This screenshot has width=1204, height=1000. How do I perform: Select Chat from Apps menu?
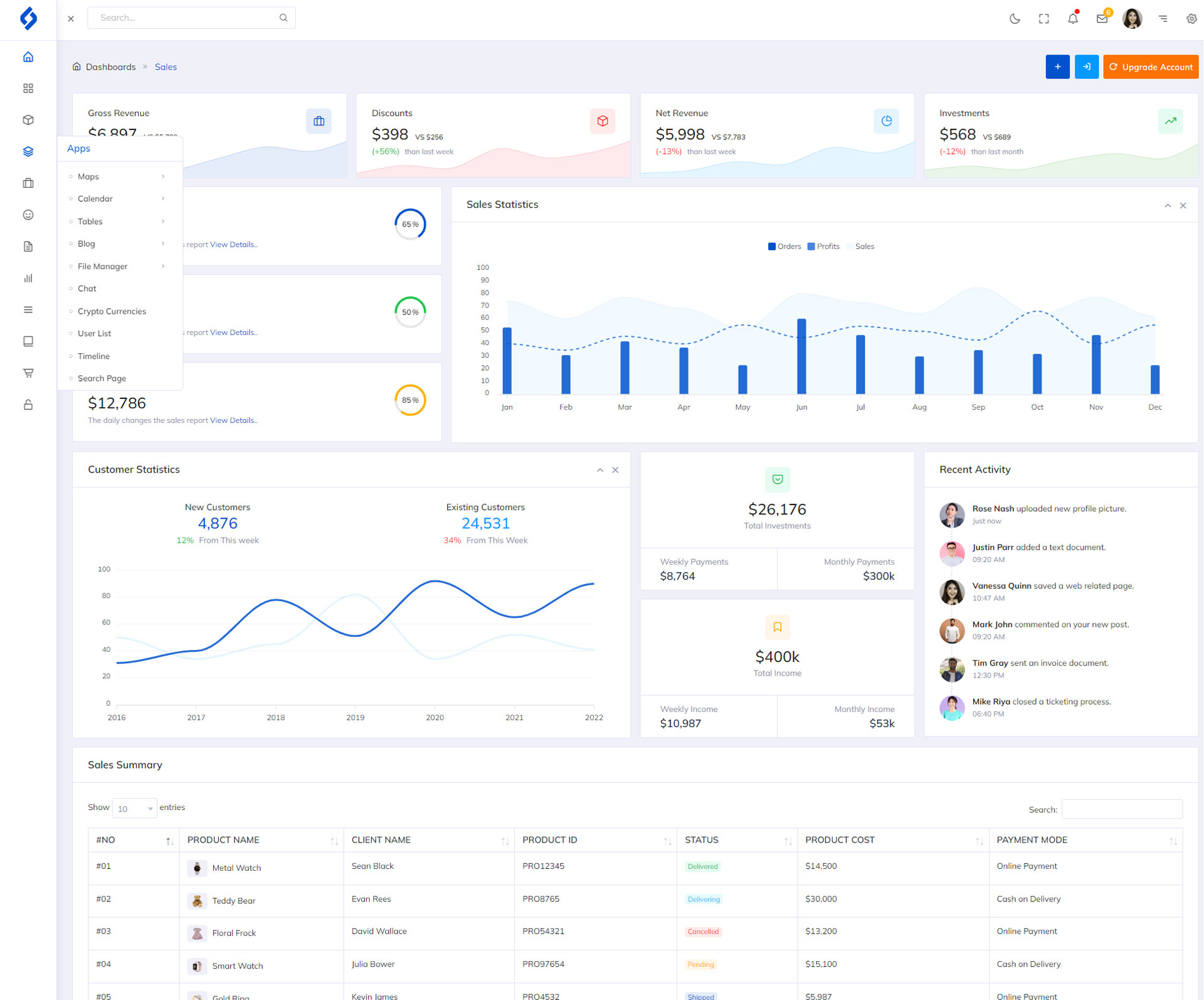87,289
